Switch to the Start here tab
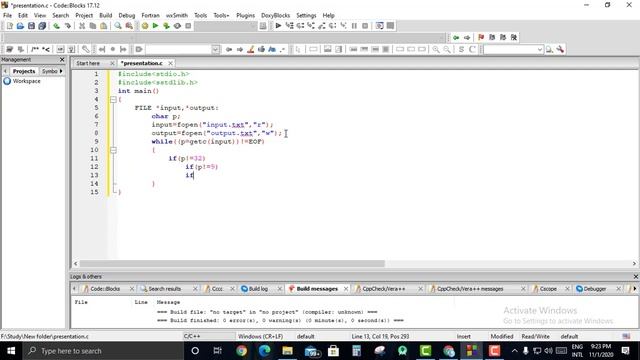640x360 pixels. [x=88, y=63]
